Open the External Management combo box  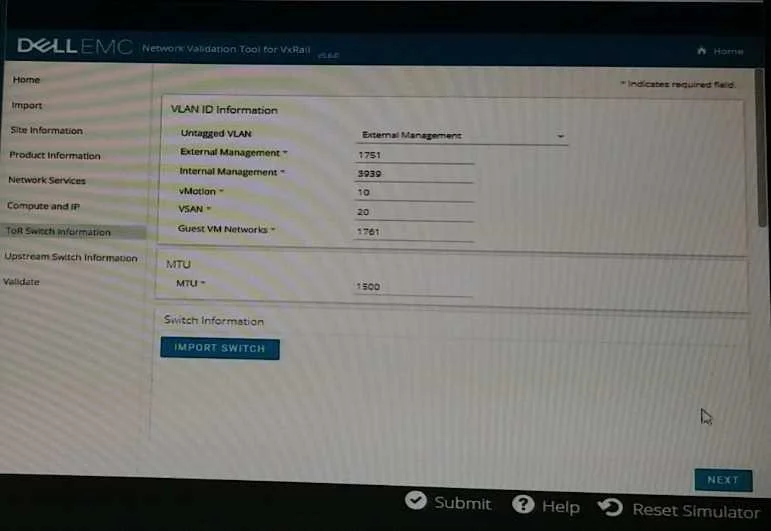click(461, 135)
